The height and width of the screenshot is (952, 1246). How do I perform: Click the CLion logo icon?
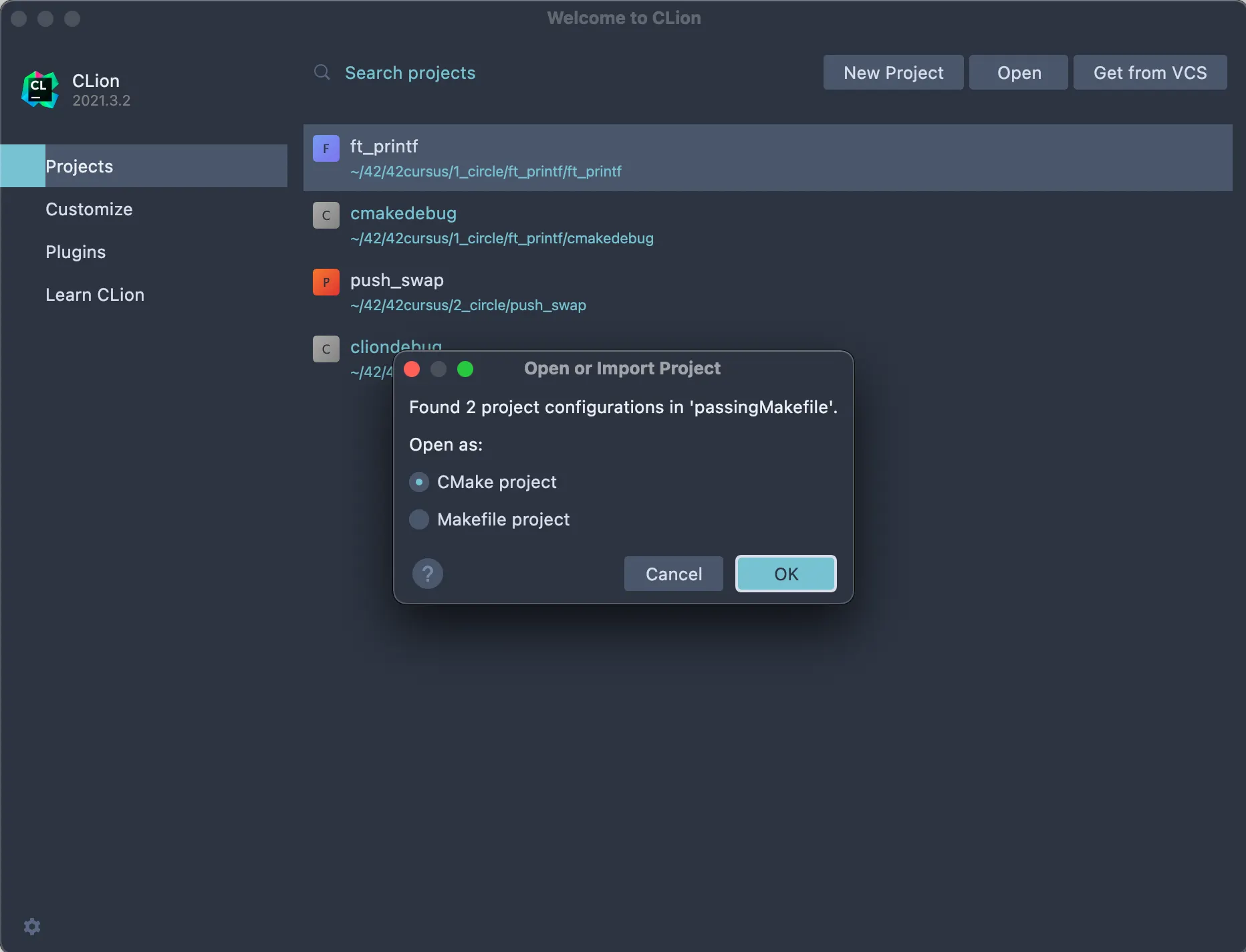40,90
